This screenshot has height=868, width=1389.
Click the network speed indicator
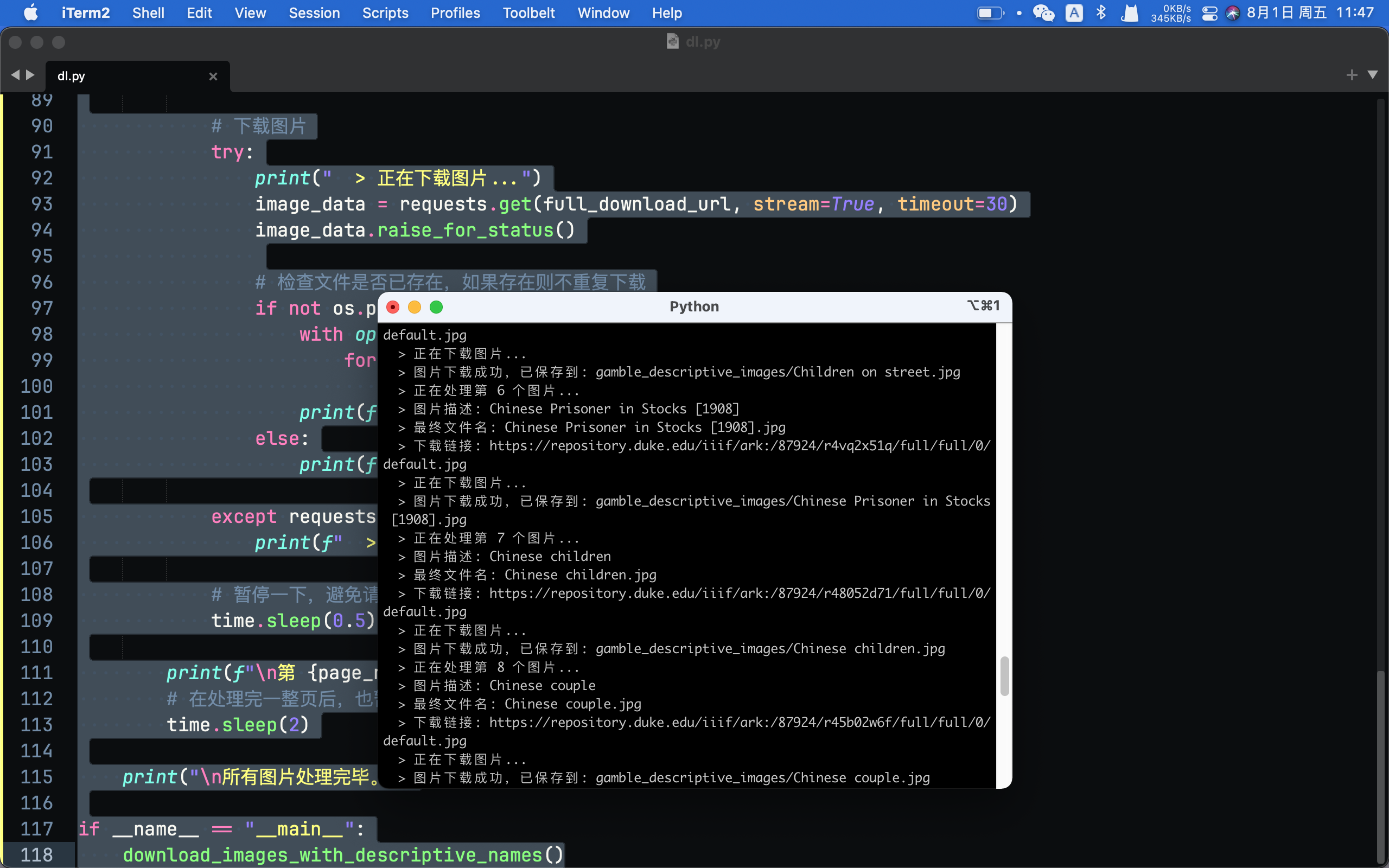pyautogui.click(x=1171, y=12)
